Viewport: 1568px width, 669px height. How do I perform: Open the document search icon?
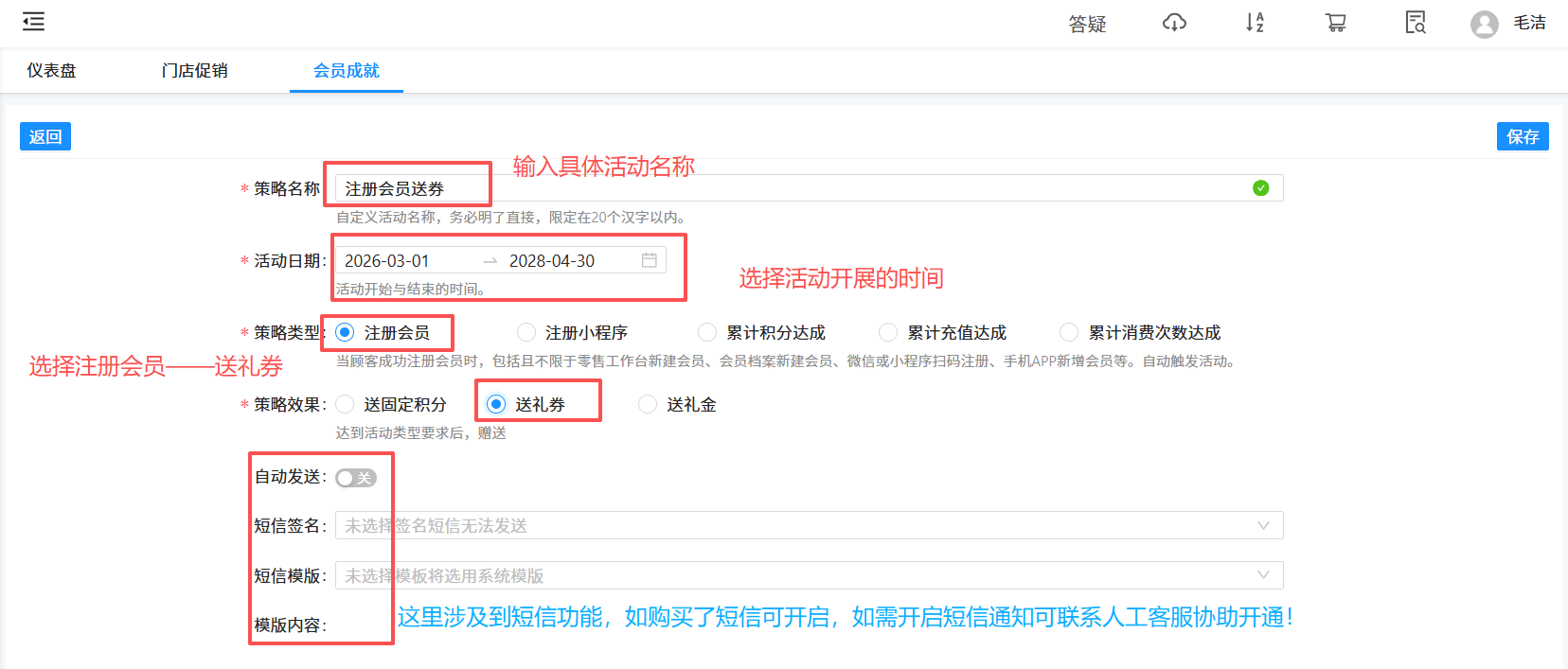1416,23
